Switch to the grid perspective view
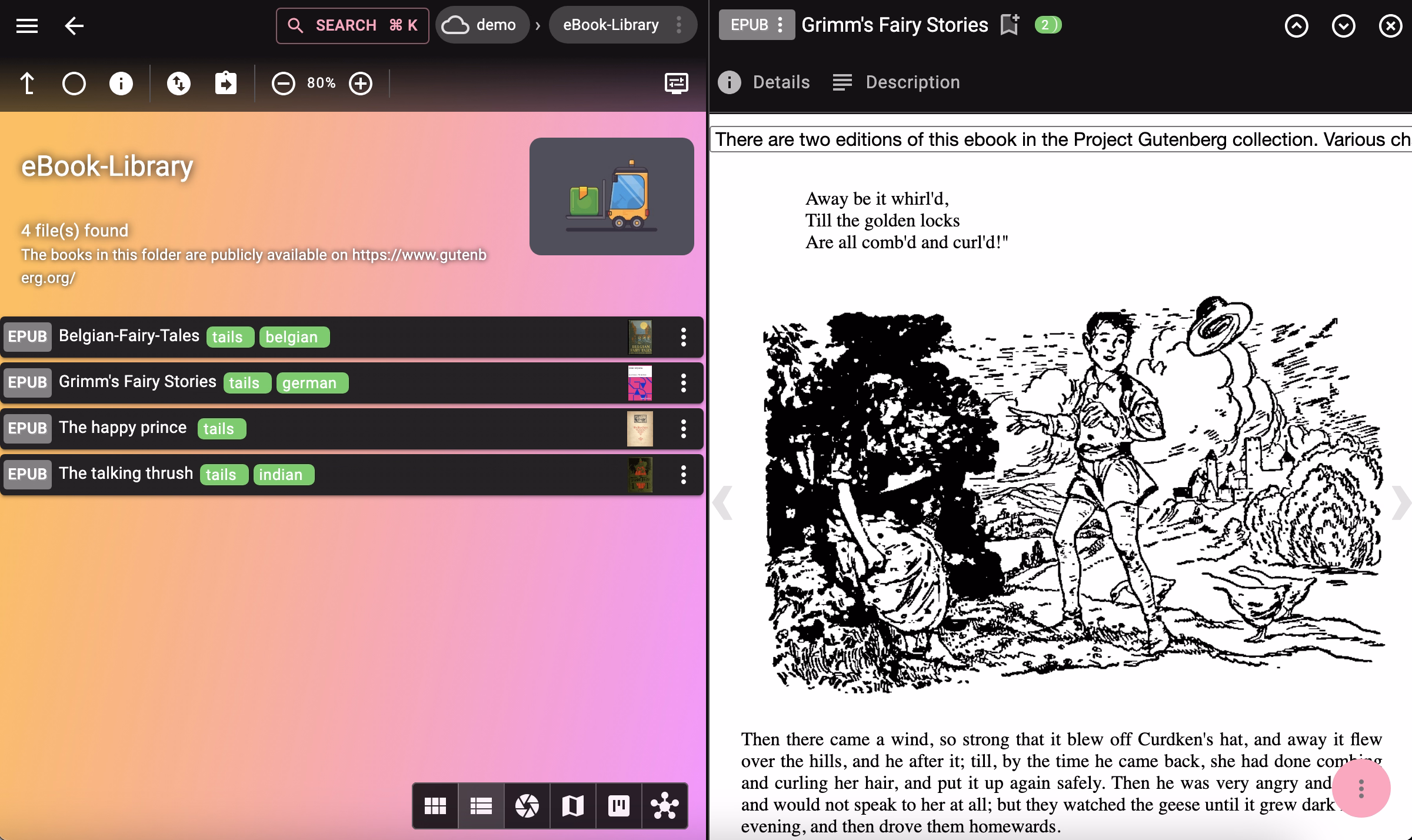This screenshot has width=1412, height=840. (435, 806)
